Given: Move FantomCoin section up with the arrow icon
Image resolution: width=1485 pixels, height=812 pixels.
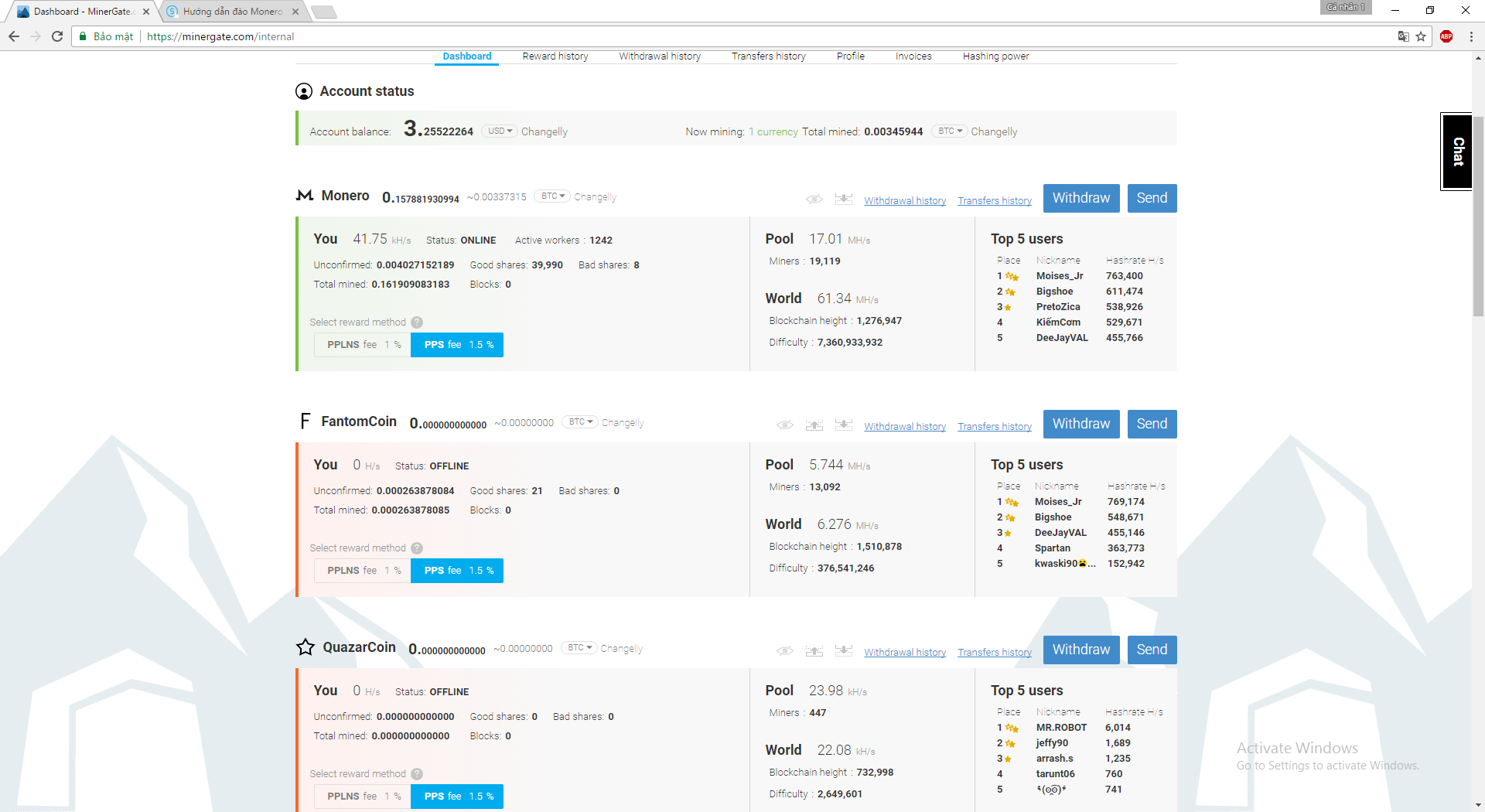Looking at the screenshot, I should click(814, 425).
